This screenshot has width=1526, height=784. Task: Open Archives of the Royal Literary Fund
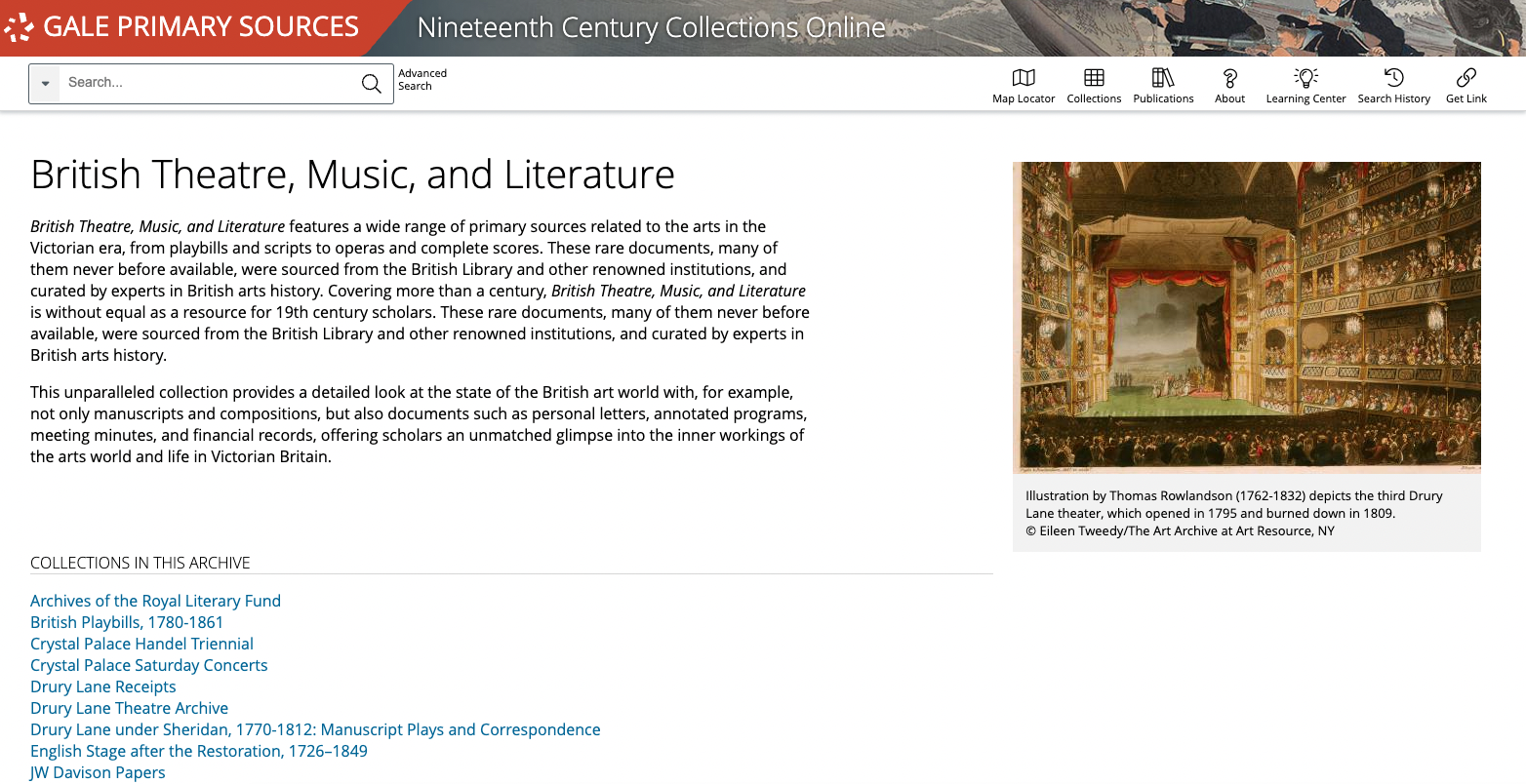click(155, 601)
